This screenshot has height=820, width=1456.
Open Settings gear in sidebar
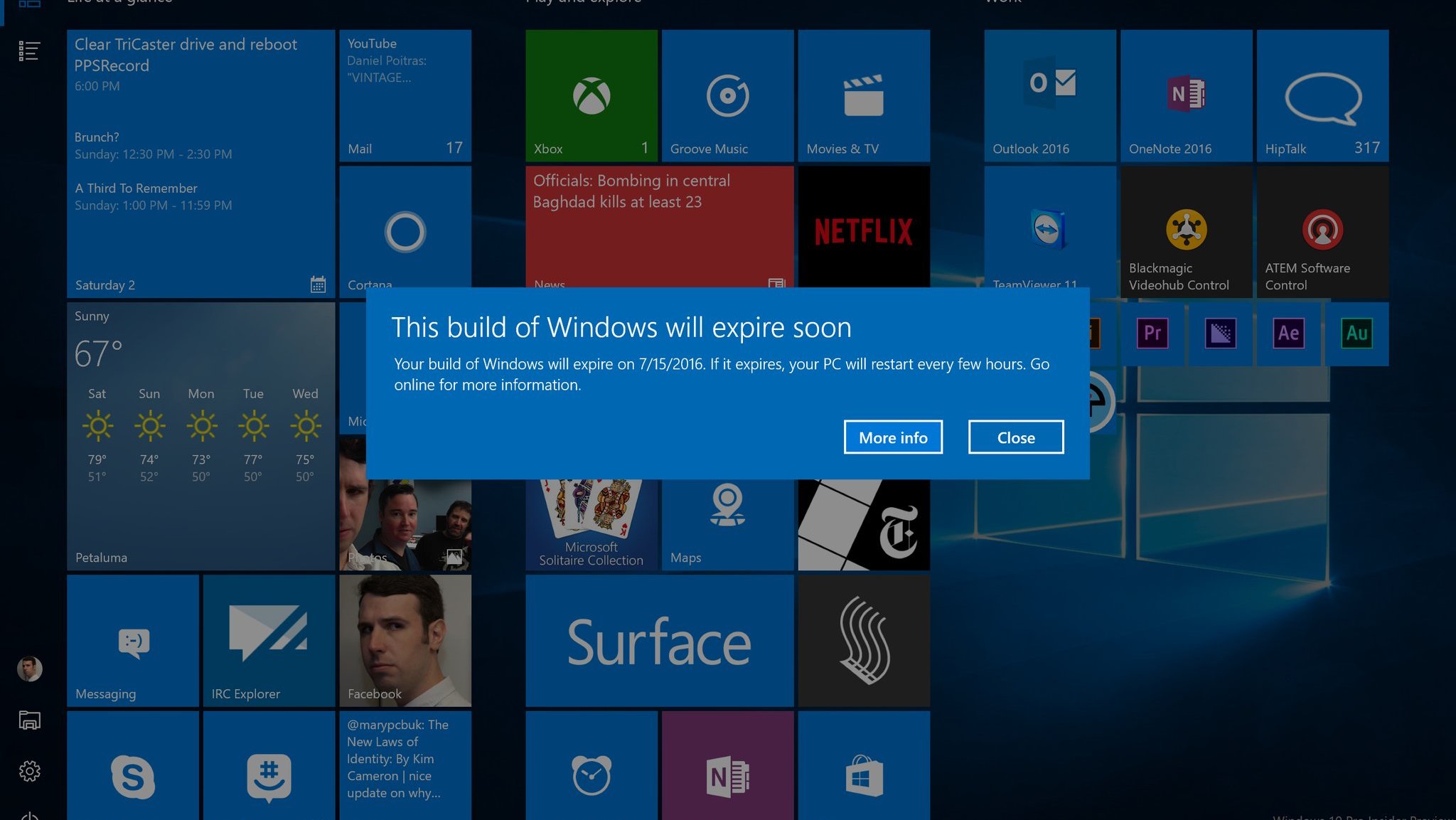pos(29,771)
